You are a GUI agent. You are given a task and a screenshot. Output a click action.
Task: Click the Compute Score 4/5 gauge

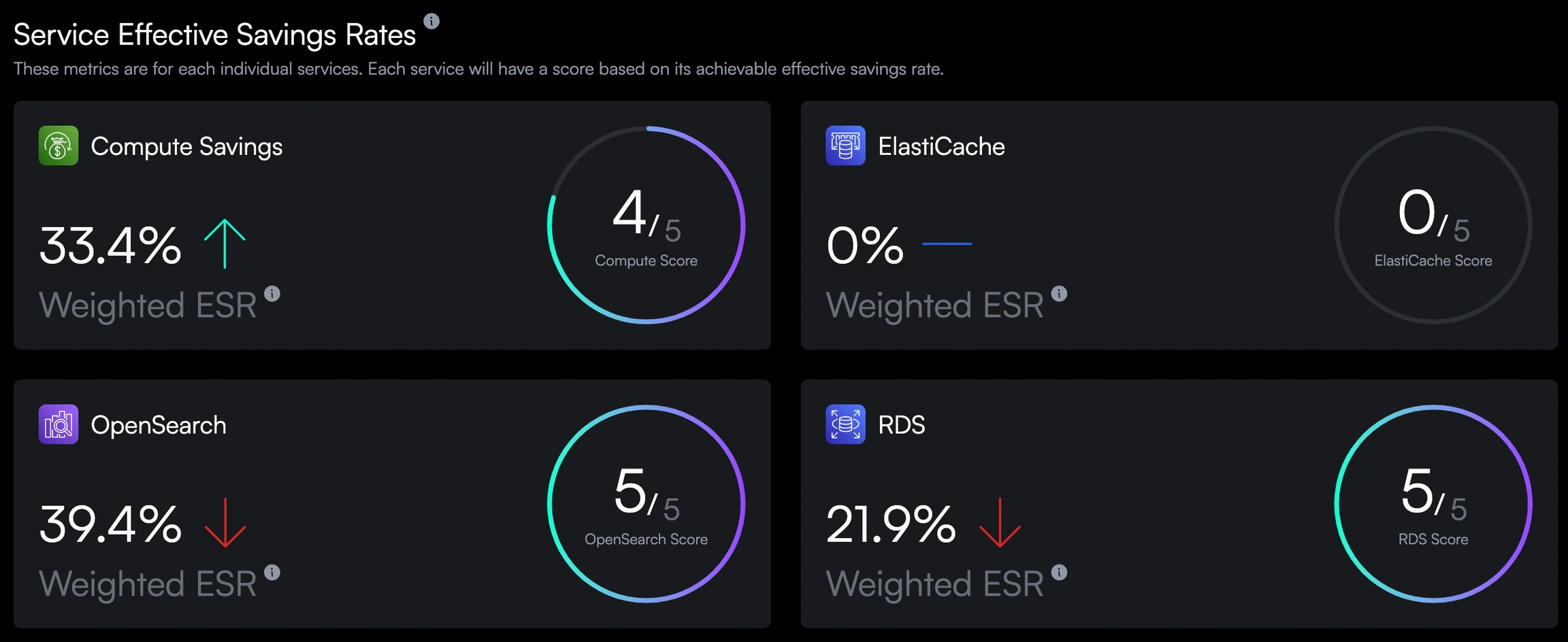click(646, 225)
